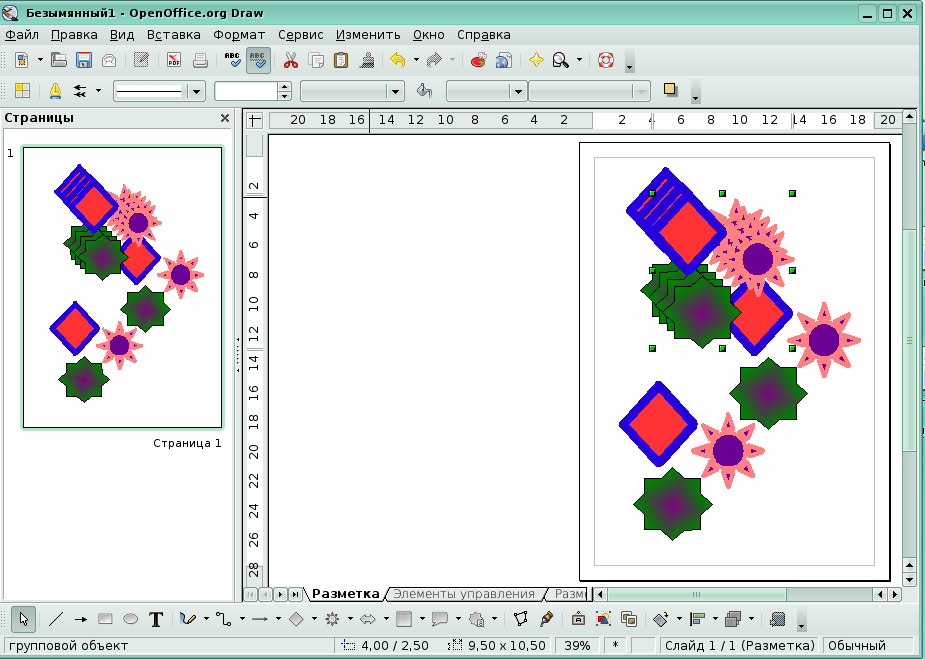Click the Save document icon
Image resolution: width=925 pixels, height=659 pixels.
pos(83,60)
